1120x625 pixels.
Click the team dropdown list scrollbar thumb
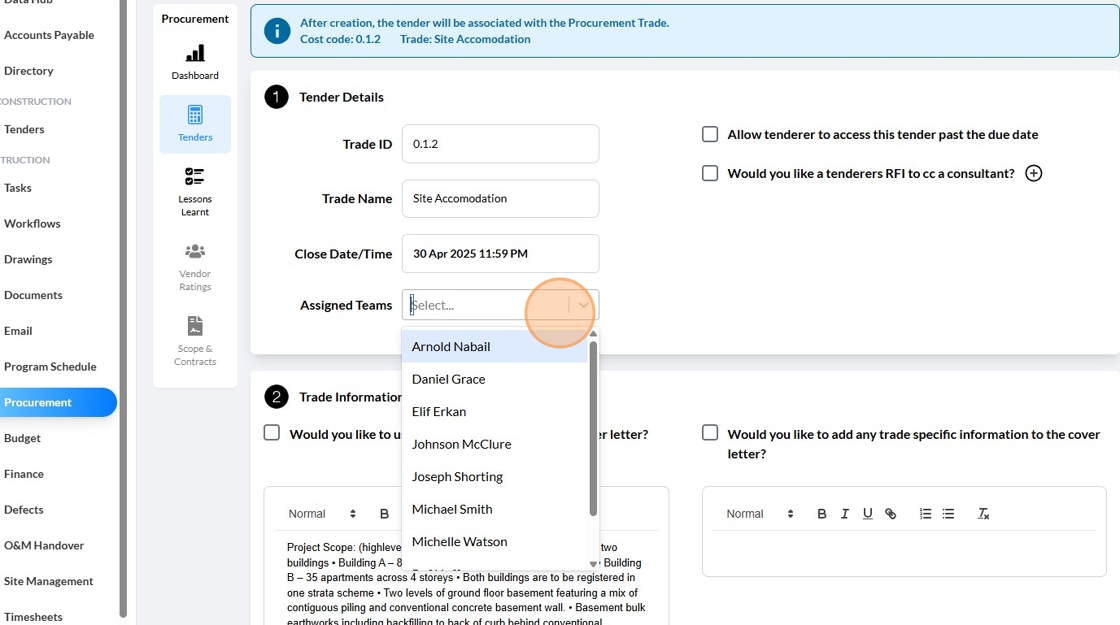point(593,428)
